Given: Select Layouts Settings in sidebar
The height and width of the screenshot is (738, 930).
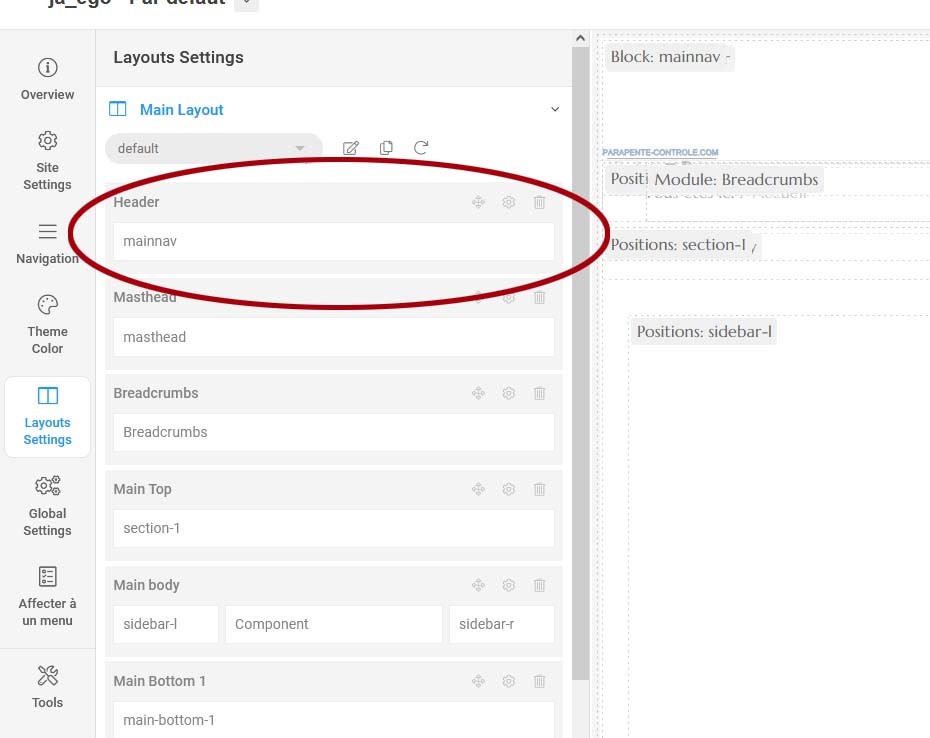Looking at the screenshot, I should click(47, 416).
